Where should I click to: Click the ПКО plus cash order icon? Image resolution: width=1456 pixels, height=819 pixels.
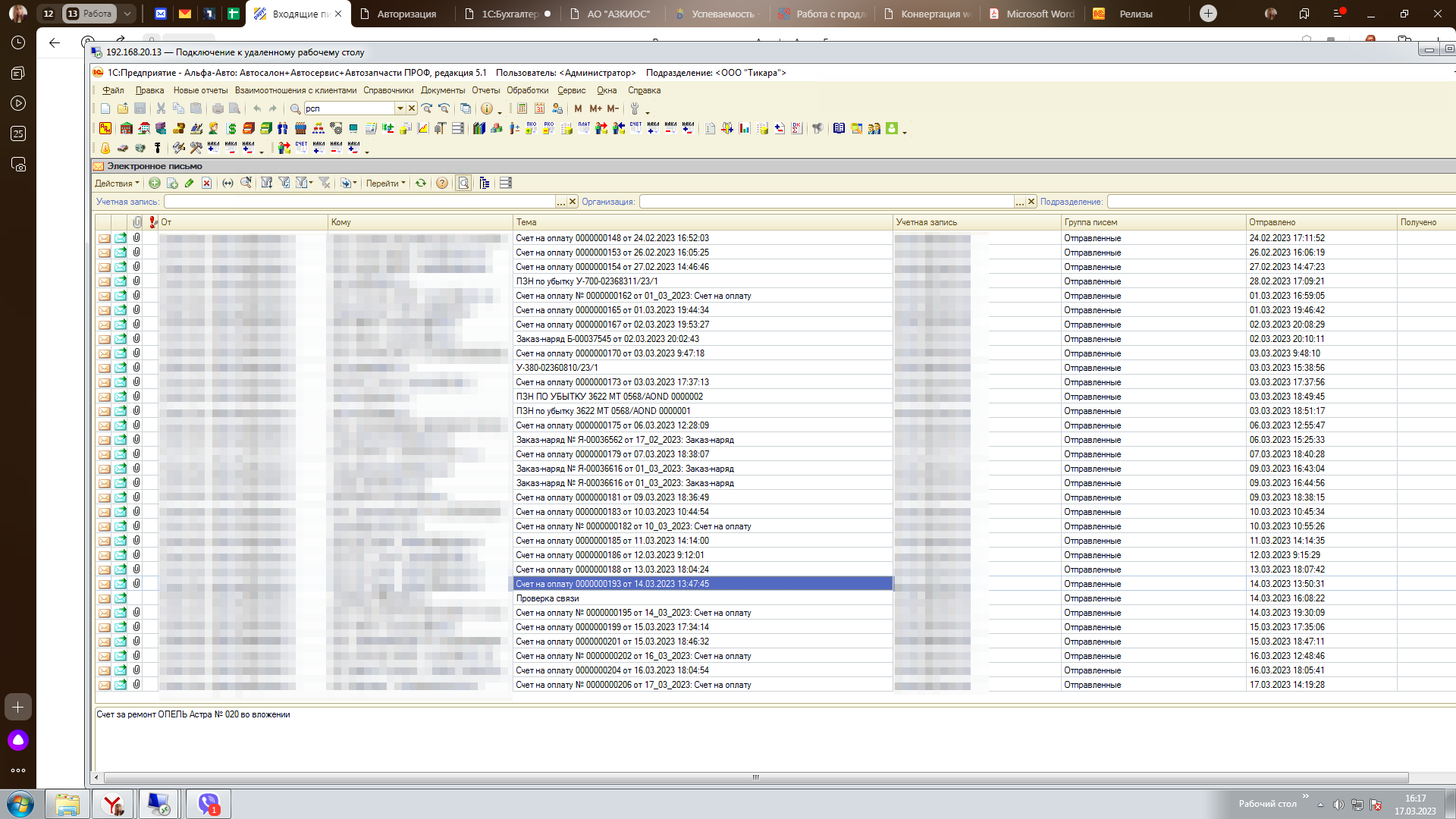pyautogui.click(x=531, y=128)
